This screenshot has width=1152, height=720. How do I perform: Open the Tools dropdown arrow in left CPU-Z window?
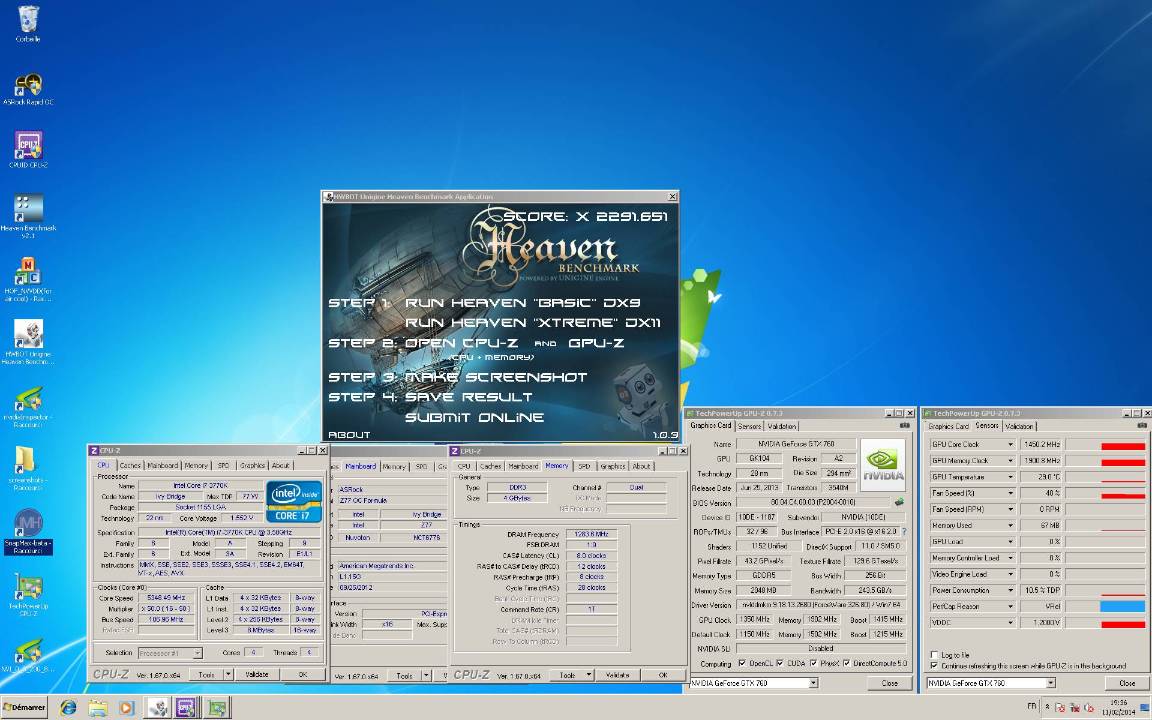point(228,674)
